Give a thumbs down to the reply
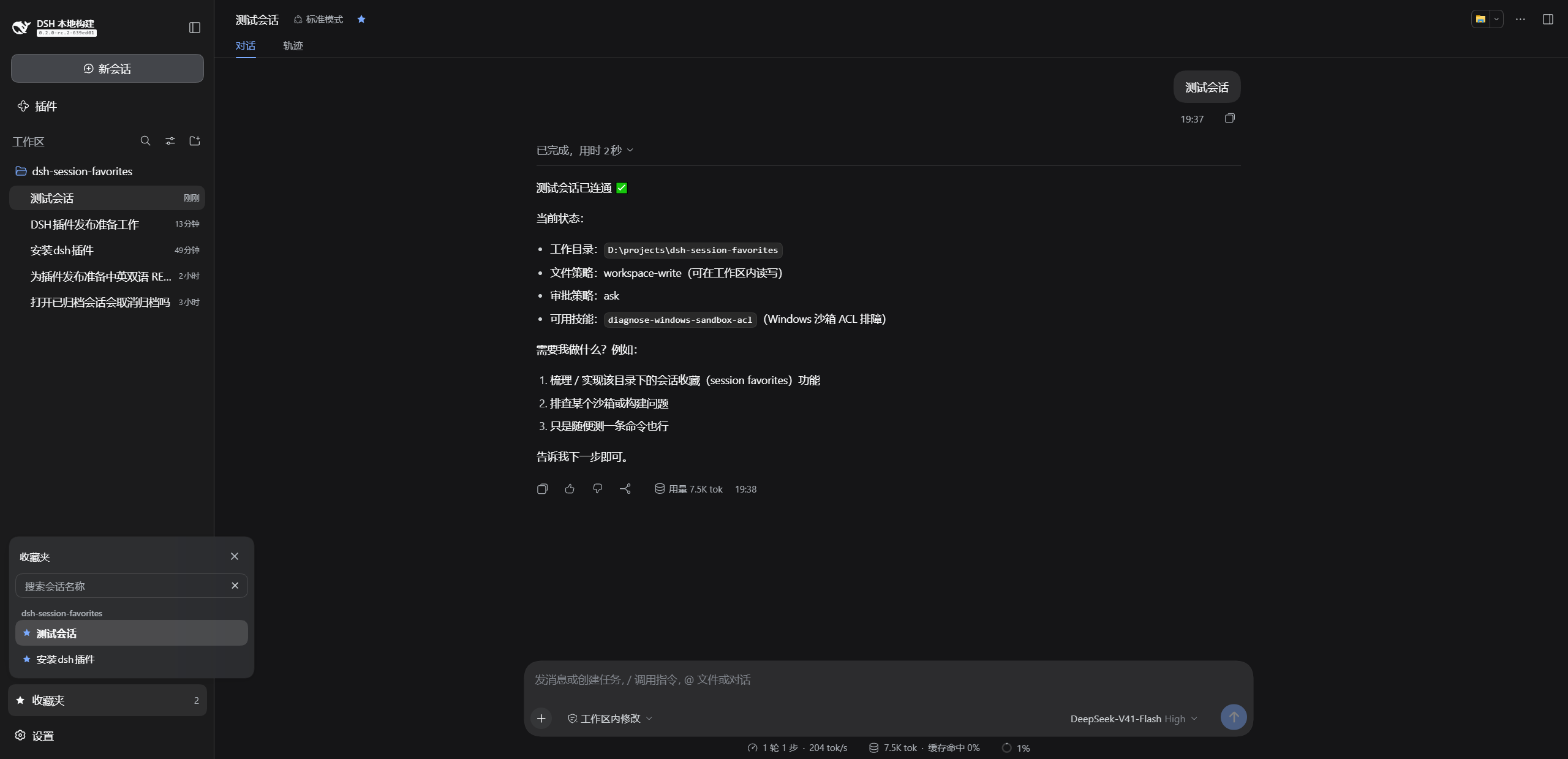 click(598, 489)
